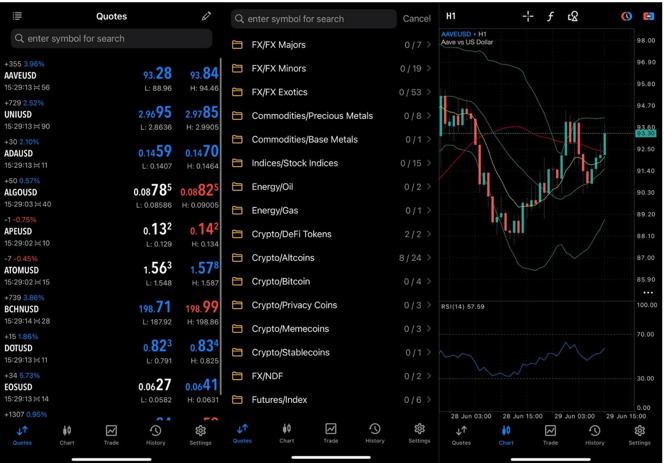Open Settings tab in middle panel
The height and width of the screenshot is (463, 664).
(419, 433)
